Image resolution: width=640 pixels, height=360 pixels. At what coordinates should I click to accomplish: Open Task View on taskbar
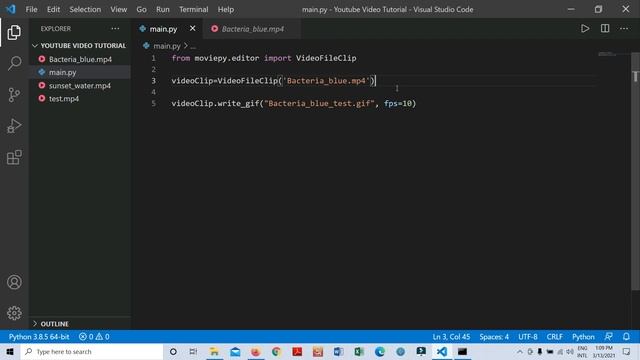(x=193, y=351)
